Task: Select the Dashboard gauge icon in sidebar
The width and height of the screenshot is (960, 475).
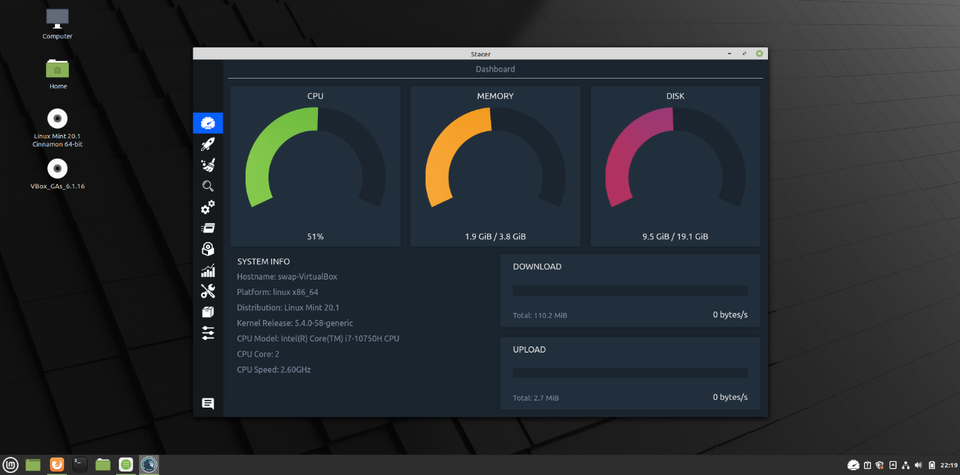Action: pos(208,123)
